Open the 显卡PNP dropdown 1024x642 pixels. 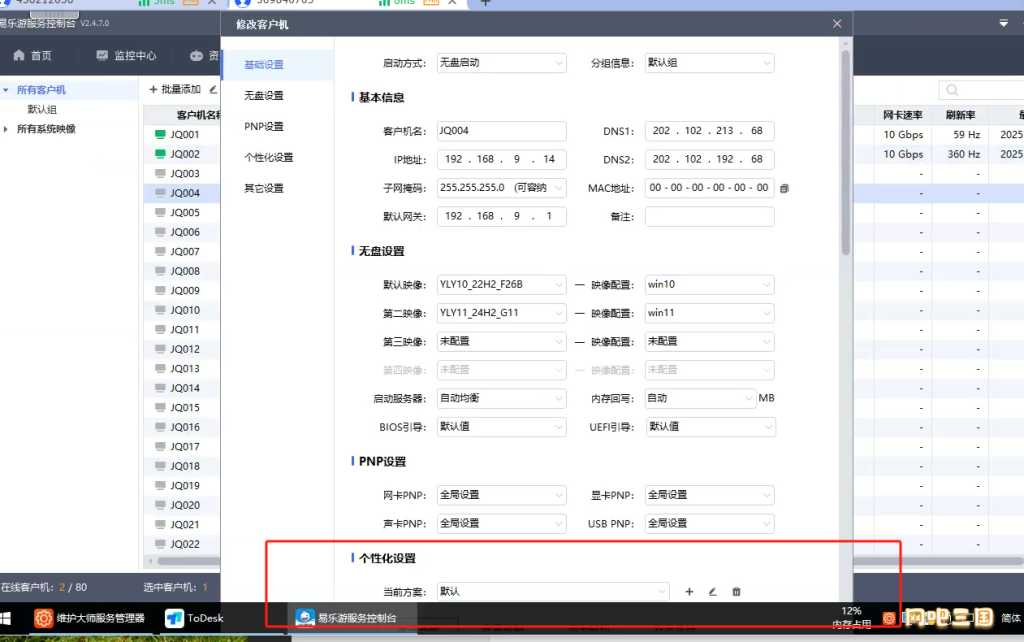click(x=709, y=495)
